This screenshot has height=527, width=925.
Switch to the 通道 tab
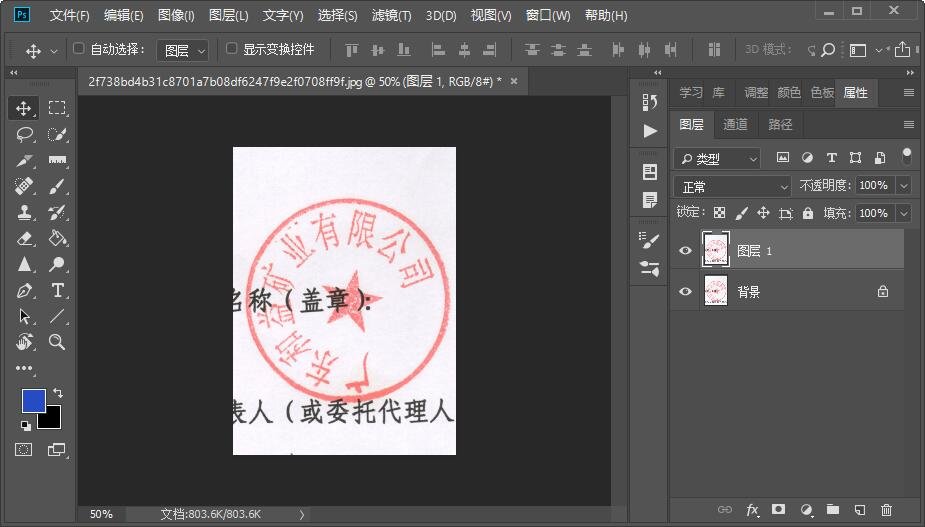pyautogui.click(x=735, y=125)
